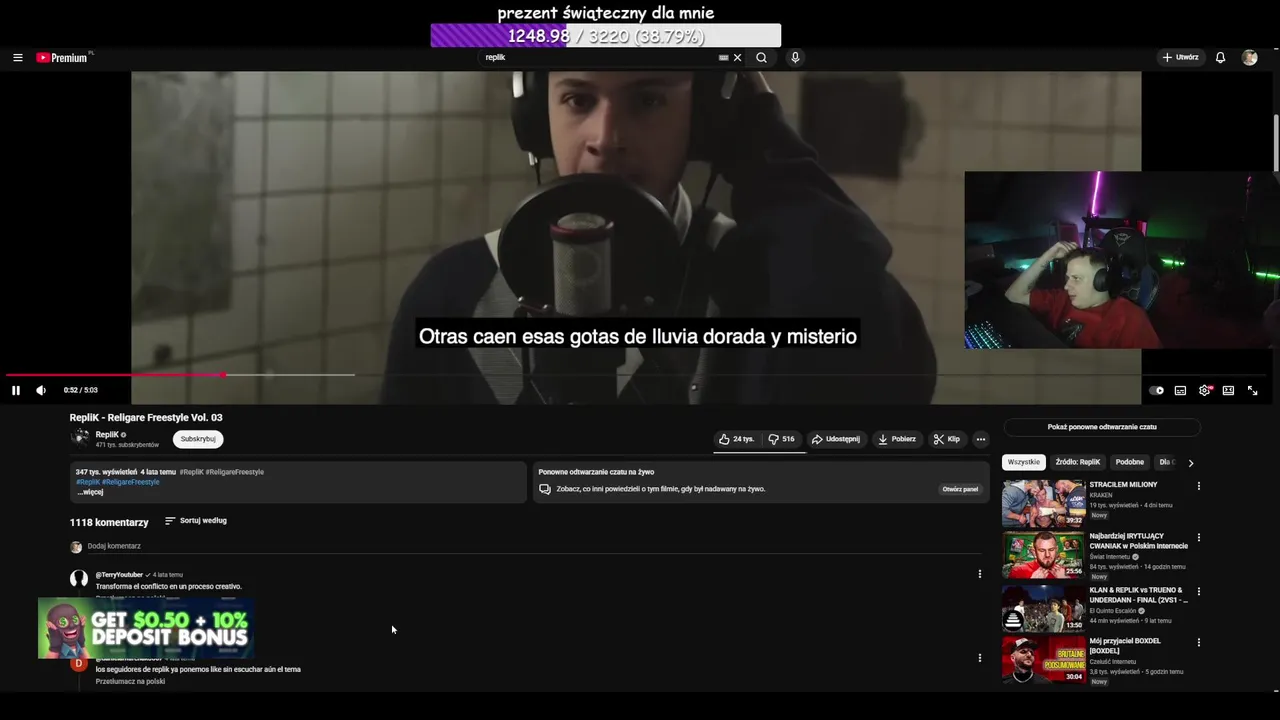Click Pobierz download button
Image resolution: width=1280 pixels, height=720 pixels.
[x=897, y=439]
